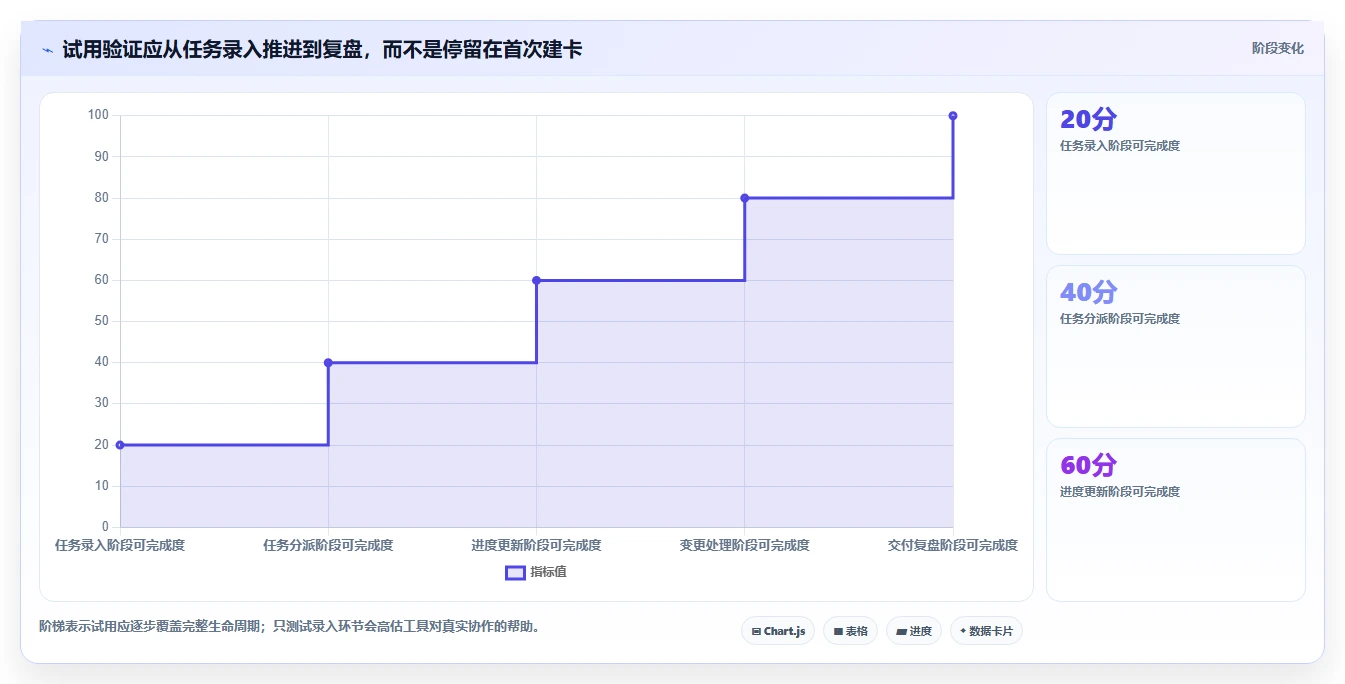The width and height of the screenshot is (1345, 684).
Task: Click x-axis label 任务录入阶段可完成度
Action: coord(120,545)
